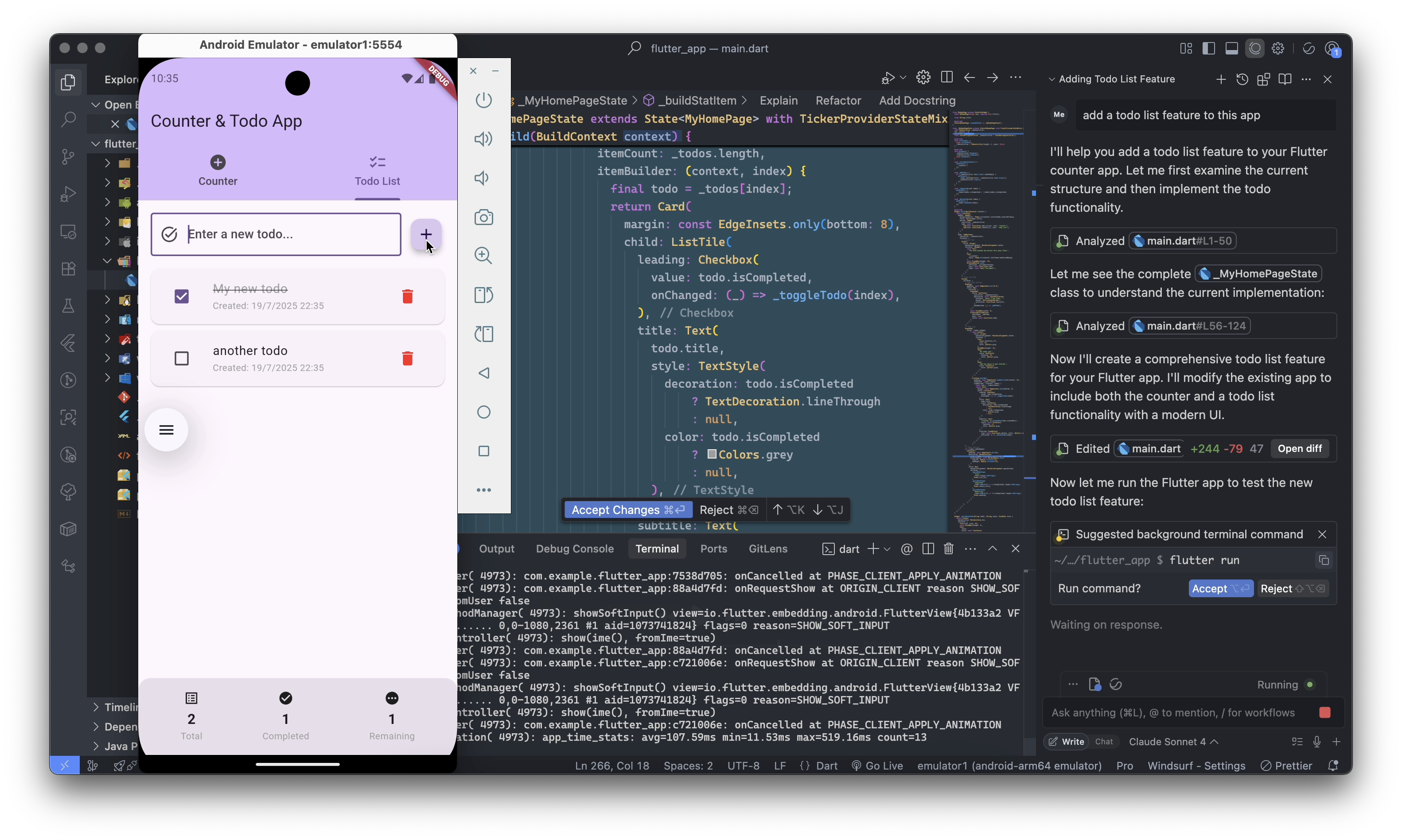Image resolution: width=1402 pixels, height=840 pixels.
Task: Click the Colors.grey color swatch
Action: point(712,454)
